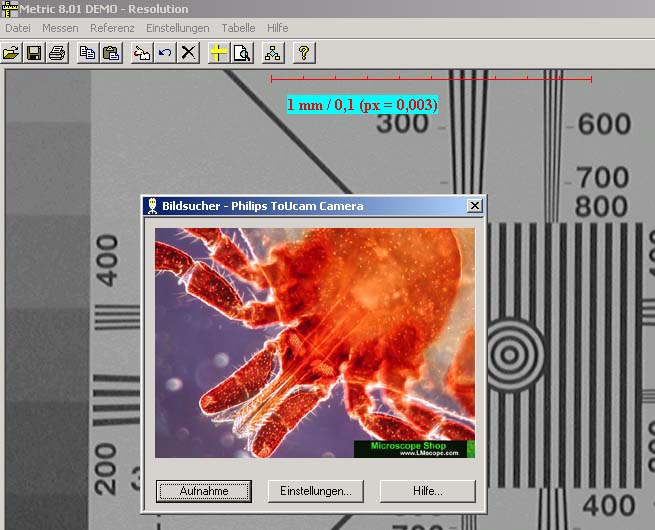
Task: Click the Paste clipboard toolbar icon
Action: 111,53
